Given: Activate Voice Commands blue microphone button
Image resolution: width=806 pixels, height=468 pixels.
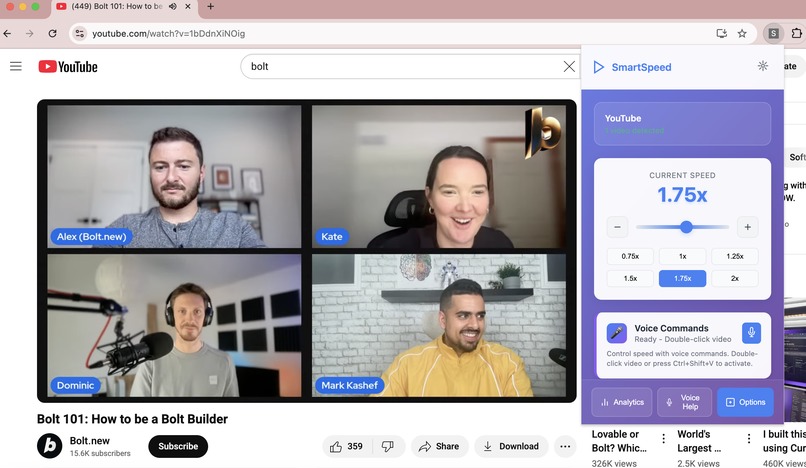Looking at the screenshot, I should coord(751,333).
